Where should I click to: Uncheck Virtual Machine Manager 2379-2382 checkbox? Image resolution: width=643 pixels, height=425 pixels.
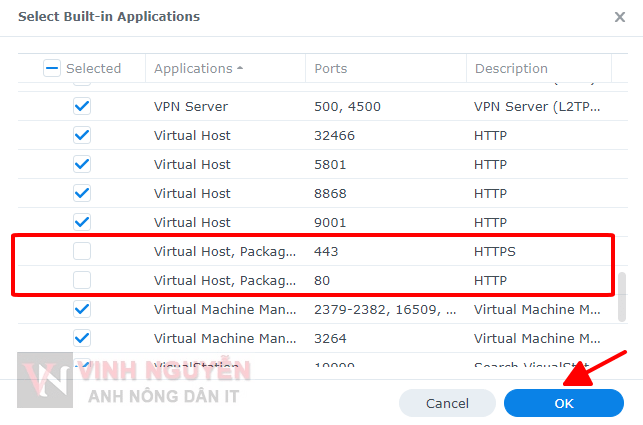point(82,309)
